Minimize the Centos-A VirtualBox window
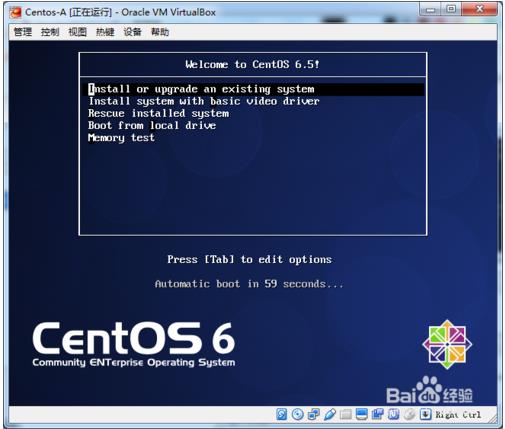The width and height of the screenshot is (505, 429). click(430, 10)
